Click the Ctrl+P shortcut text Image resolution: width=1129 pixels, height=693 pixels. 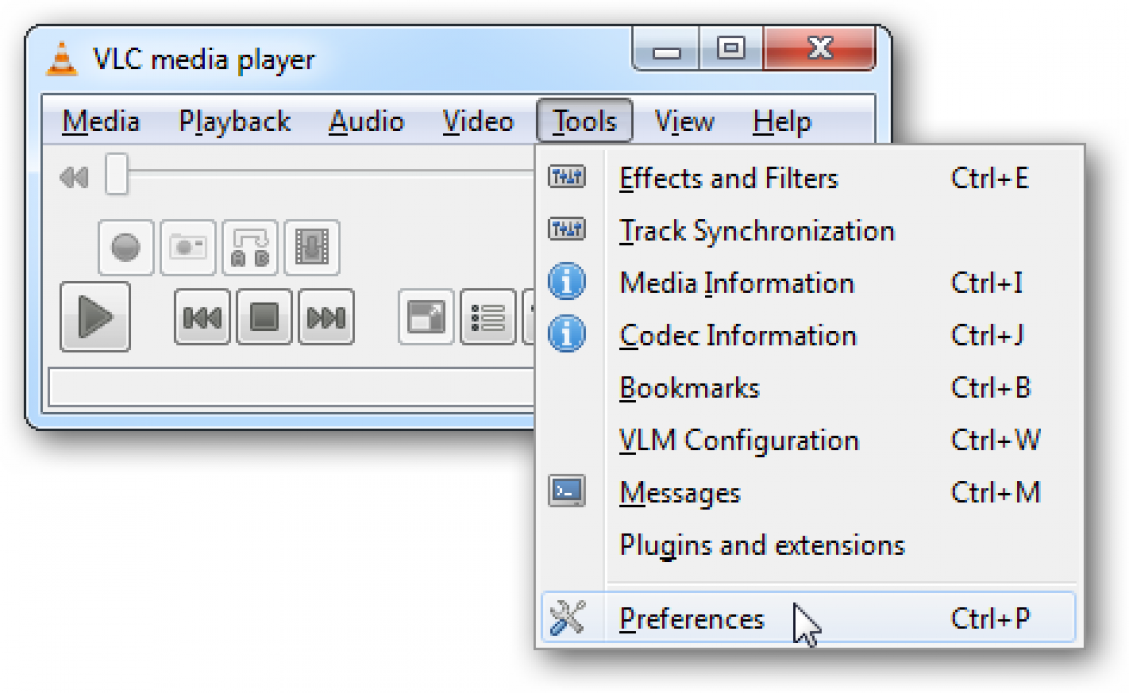990,619
